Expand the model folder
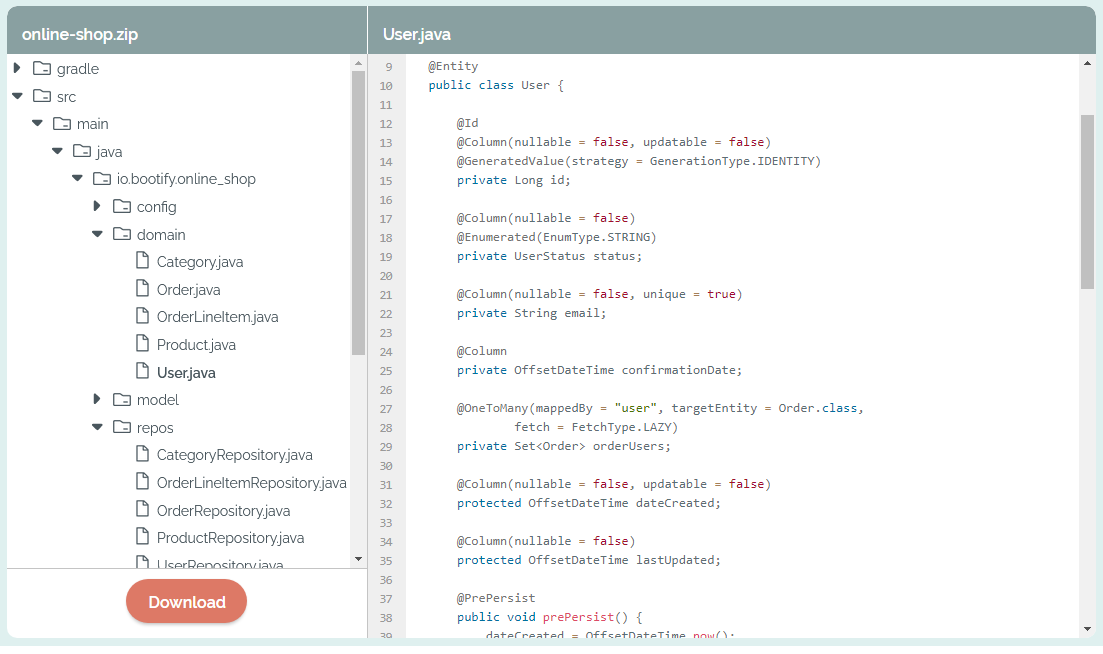Screen dimensions: 1103x654 click(x=97, y=399)
